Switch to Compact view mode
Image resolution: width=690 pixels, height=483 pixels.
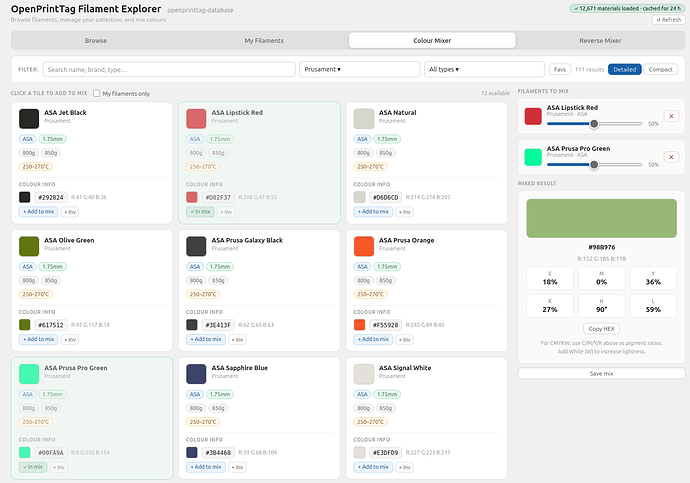(x=661, y=70)
